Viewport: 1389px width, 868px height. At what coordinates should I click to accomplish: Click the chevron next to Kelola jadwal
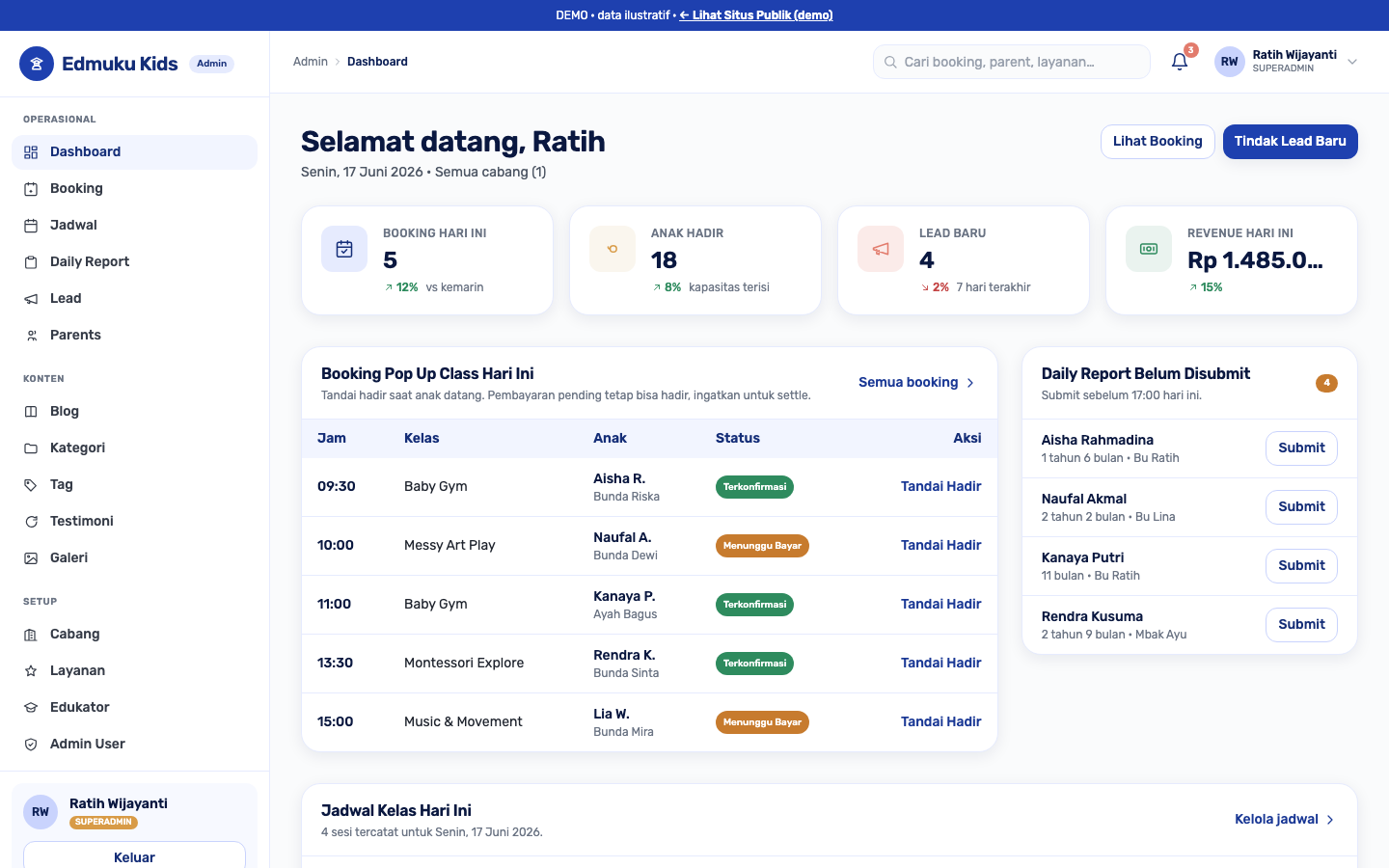pyautogui.click(x=1330, y=820)
